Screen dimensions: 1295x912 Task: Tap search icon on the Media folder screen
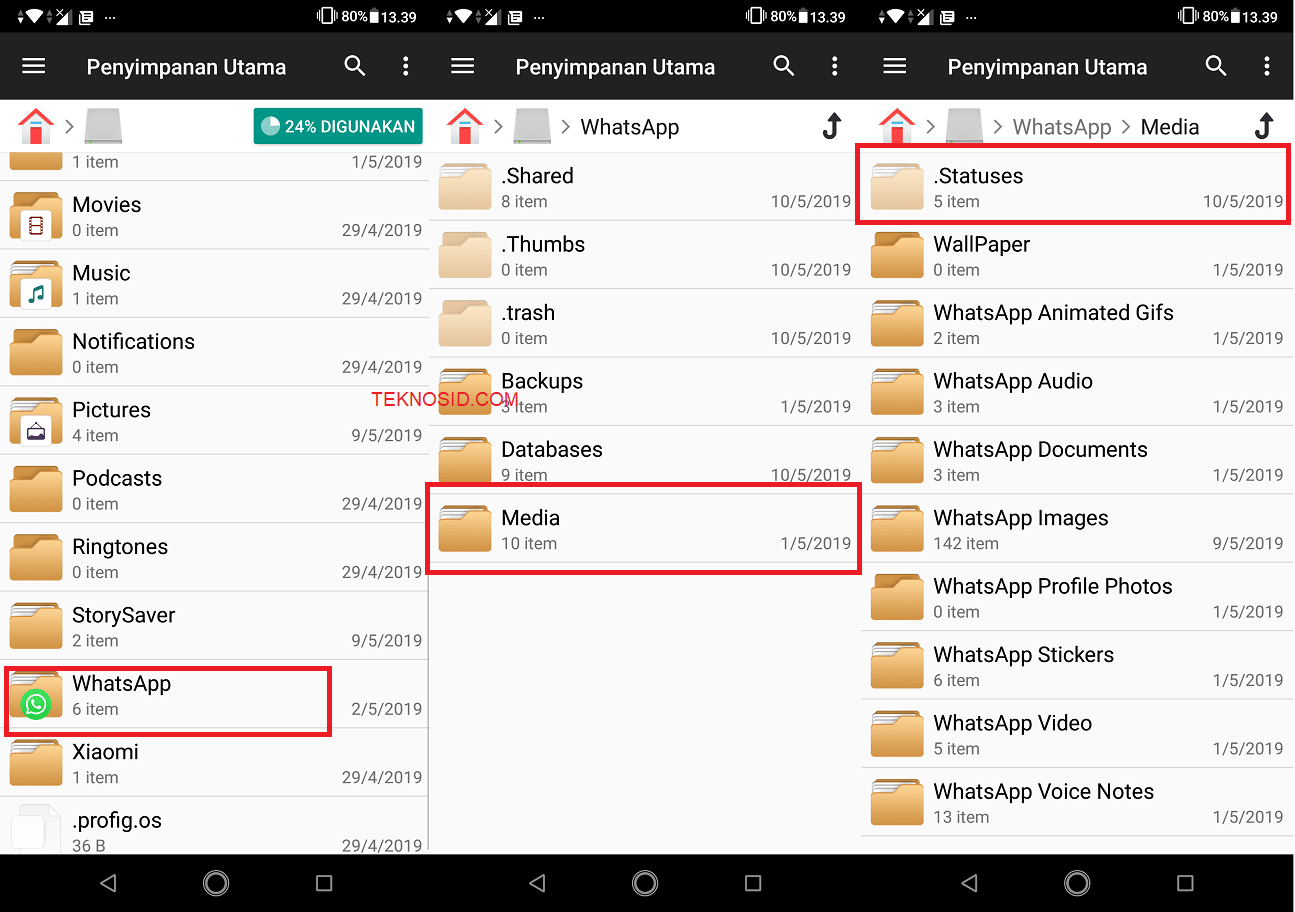click(x=1216, y=66)
